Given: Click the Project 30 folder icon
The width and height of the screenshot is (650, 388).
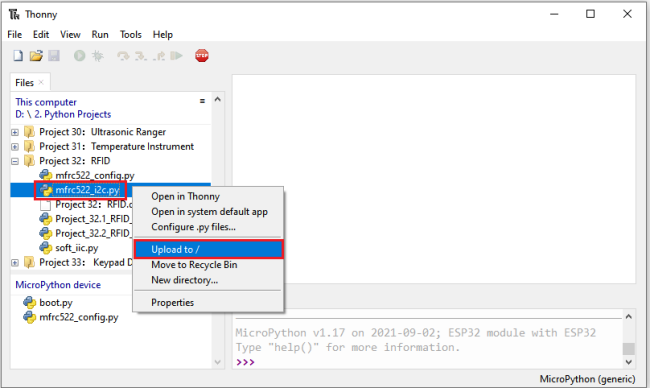Looking at the screenshot, I should (29, 132).
